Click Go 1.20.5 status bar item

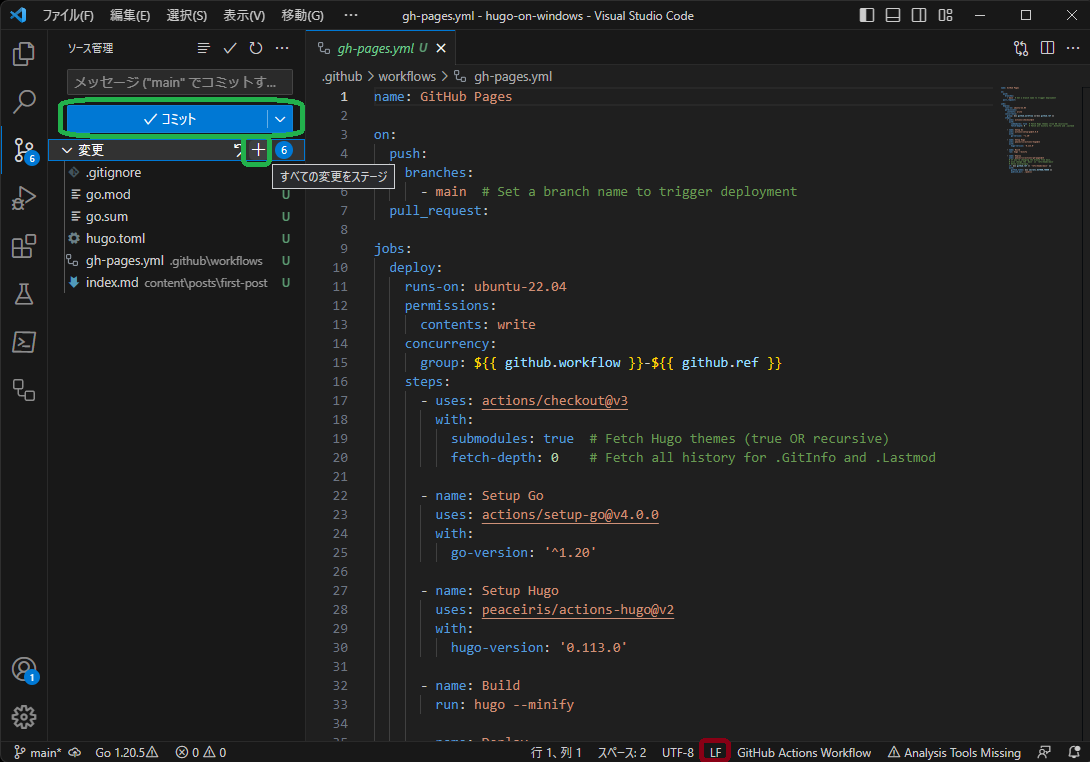(x=127, y=752)
